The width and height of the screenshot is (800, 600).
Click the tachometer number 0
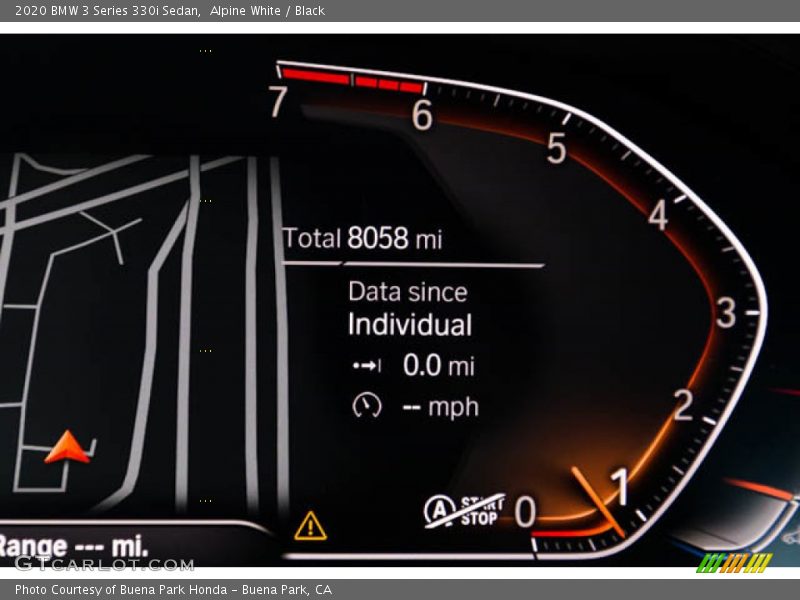pyautogui.click(x=525, y=511)
